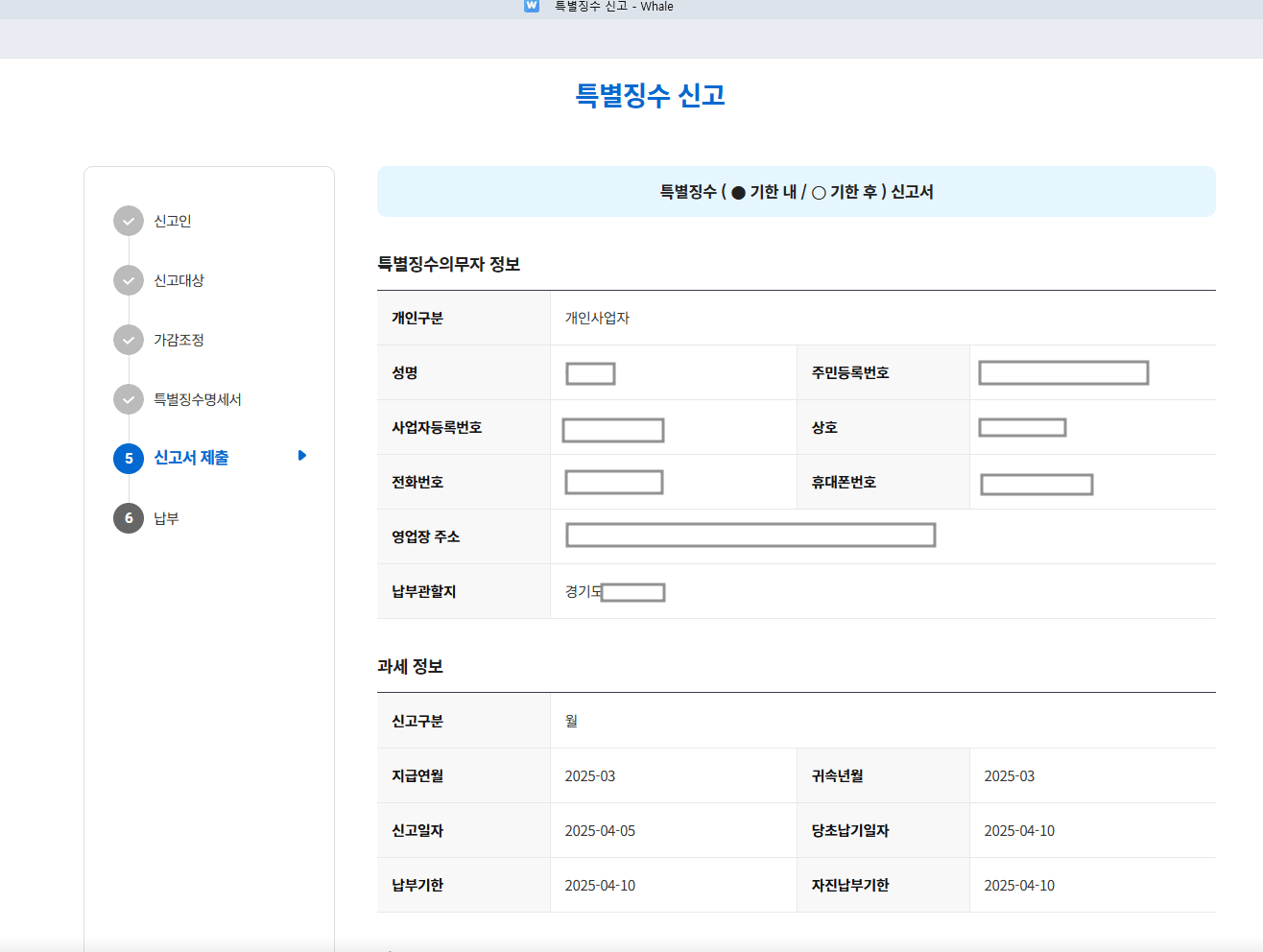Screen dimensions: 1263x952
Task: Click the checkmark icon beside 특별징수명세서 step
Action: (x=128, y=399)
